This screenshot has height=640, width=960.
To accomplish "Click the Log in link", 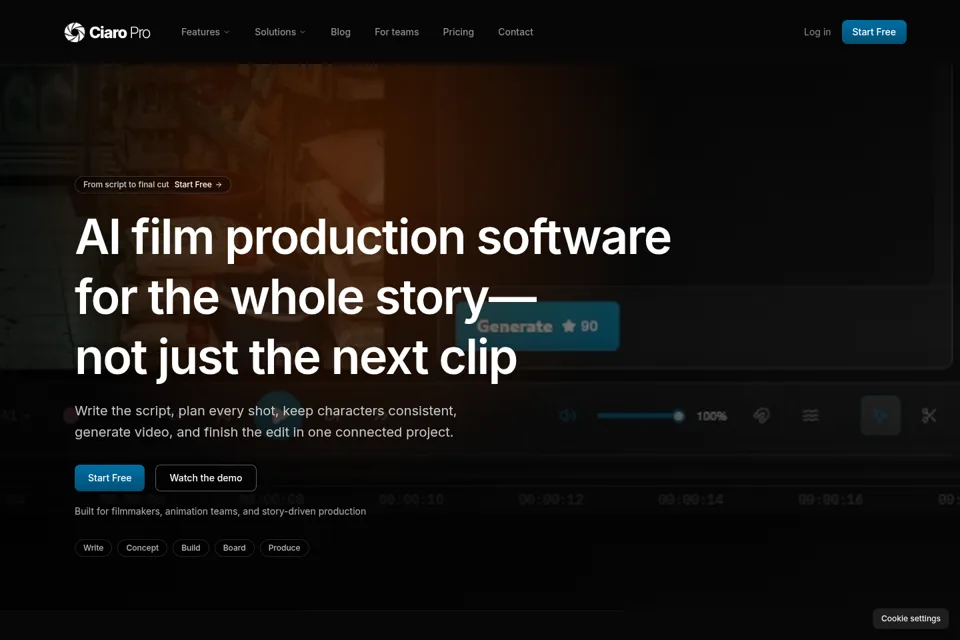I will pos(817,32).
